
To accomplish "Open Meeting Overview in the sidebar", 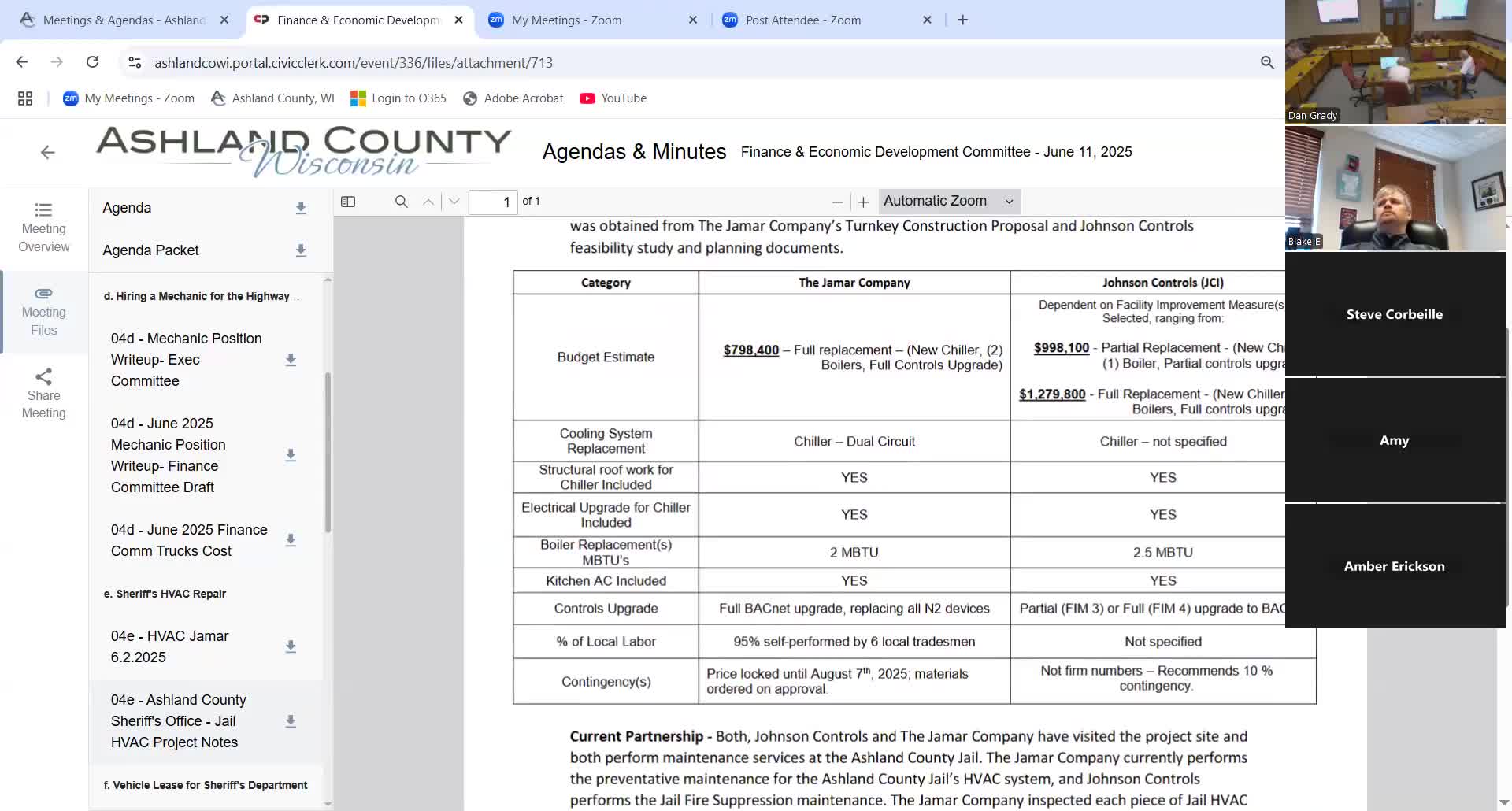I will pos(44,228).
